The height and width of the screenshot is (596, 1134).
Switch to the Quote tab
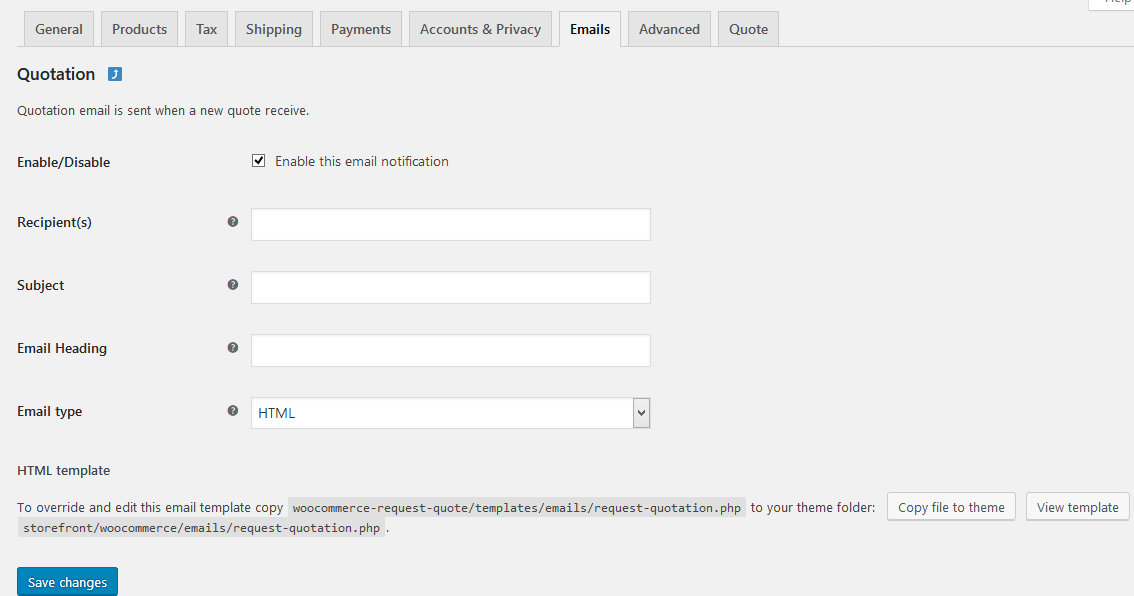point(748,29)
